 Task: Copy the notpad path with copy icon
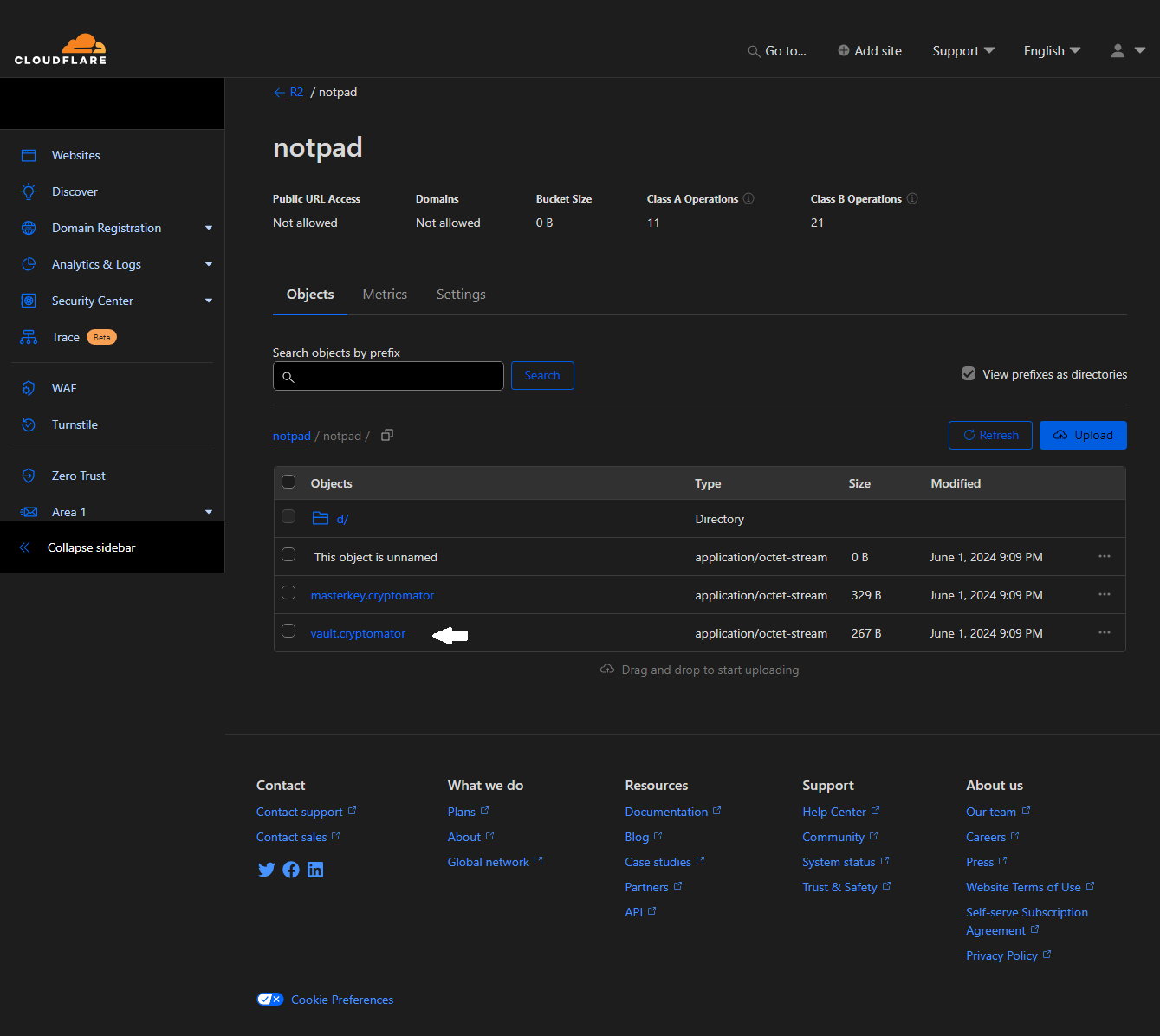tap(387, 436)
